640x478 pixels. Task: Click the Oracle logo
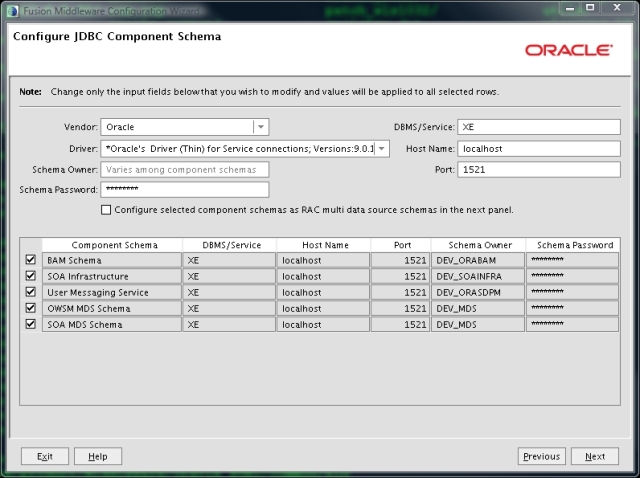tap(569, 50)
